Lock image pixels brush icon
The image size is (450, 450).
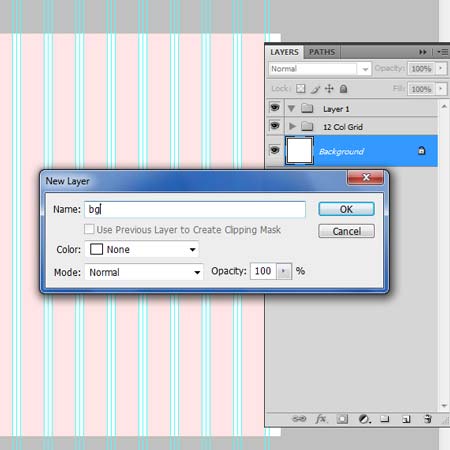(315, 89)
